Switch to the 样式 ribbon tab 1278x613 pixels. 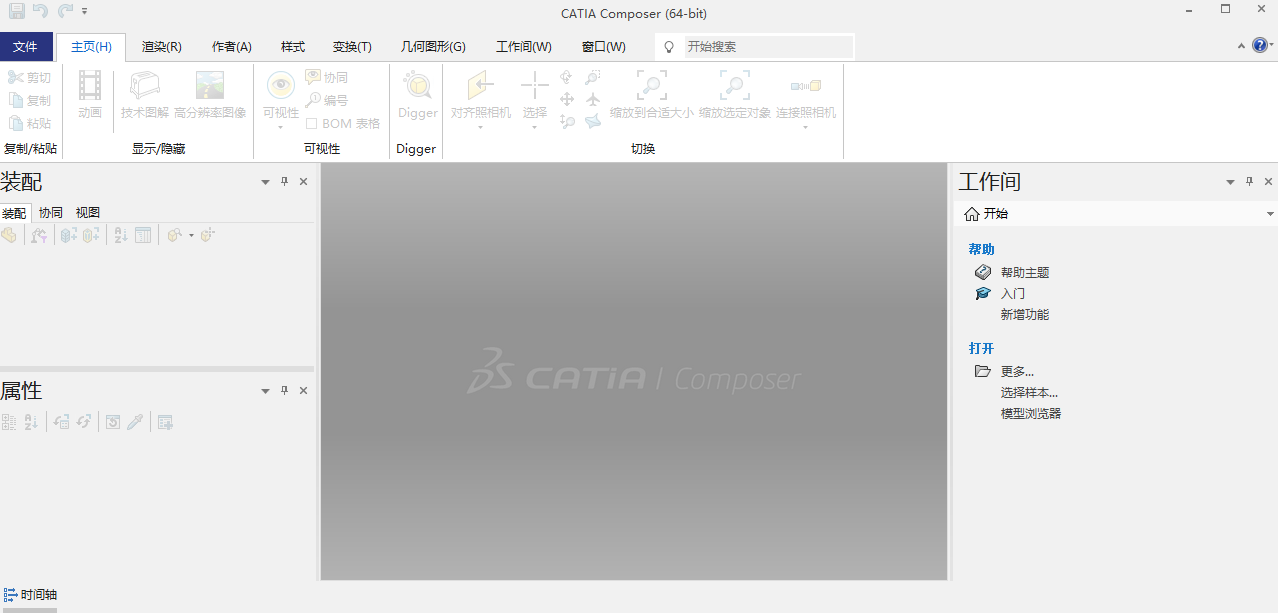point(293,47)
